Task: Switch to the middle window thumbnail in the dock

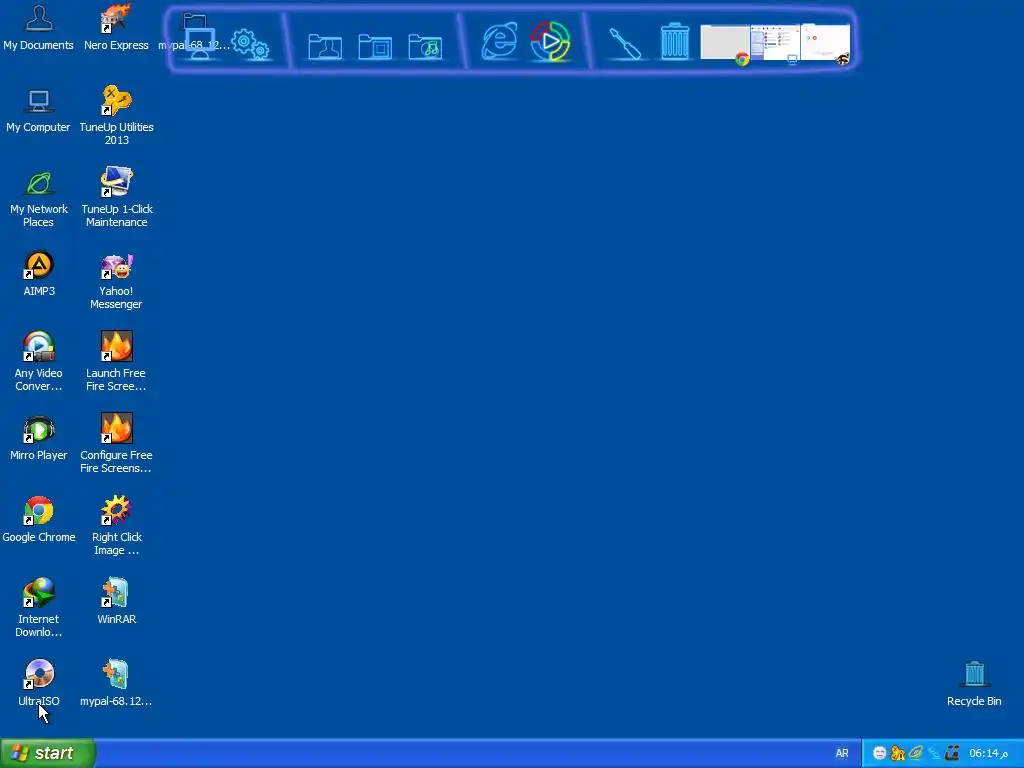Action: click(x=775, y=44)
